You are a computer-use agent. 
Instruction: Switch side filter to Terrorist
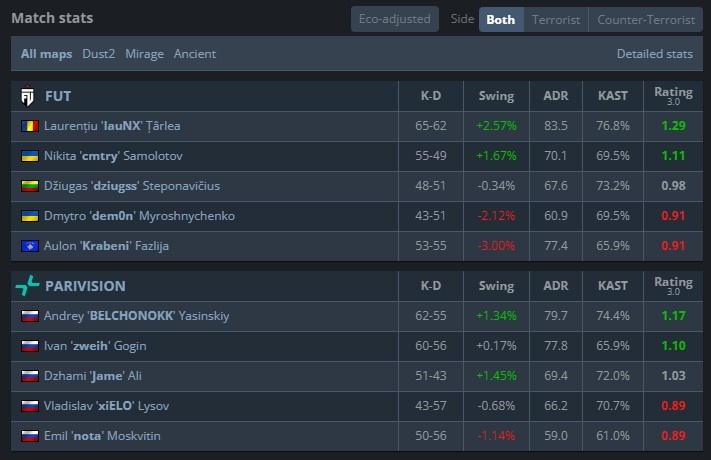pyautogui.click(x=555, y=19)
